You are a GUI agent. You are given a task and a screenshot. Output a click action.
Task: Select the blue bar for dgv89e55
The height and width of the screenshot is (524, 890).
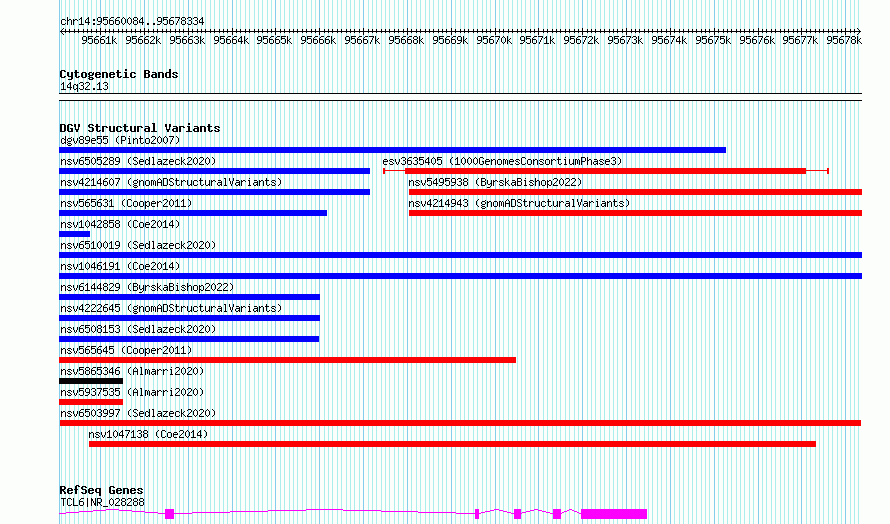[x=392, y=150]
